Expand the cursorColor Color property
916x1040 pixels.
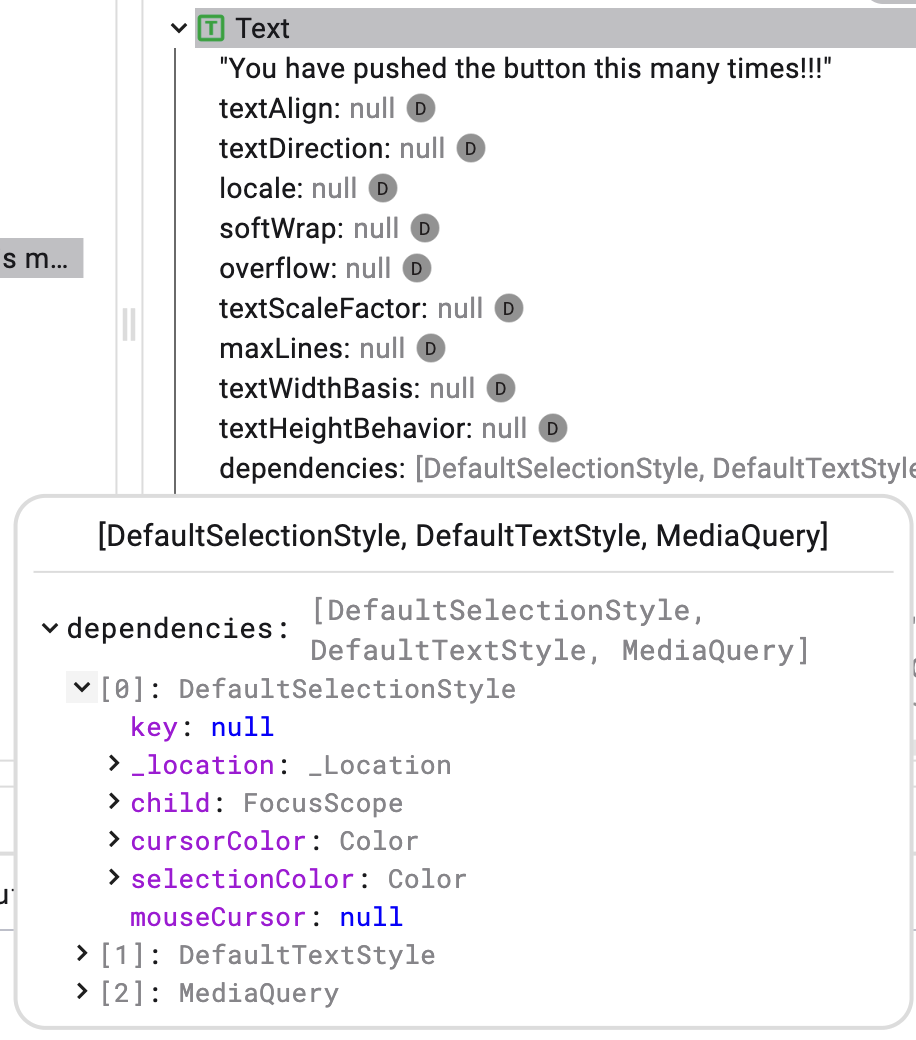click(x=113, y=841)
